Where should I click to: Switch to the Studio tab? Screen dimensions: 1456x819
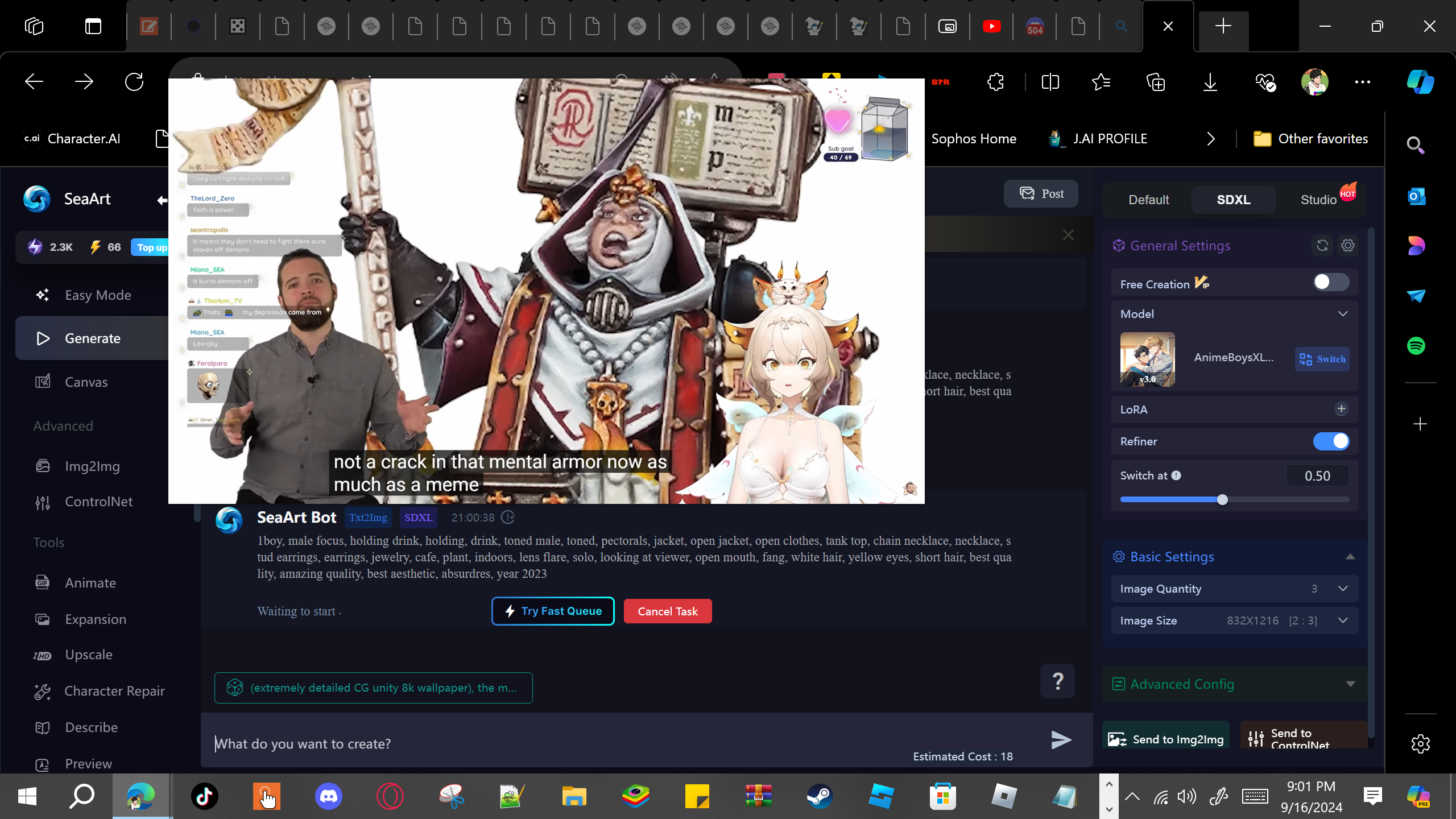1318,200
